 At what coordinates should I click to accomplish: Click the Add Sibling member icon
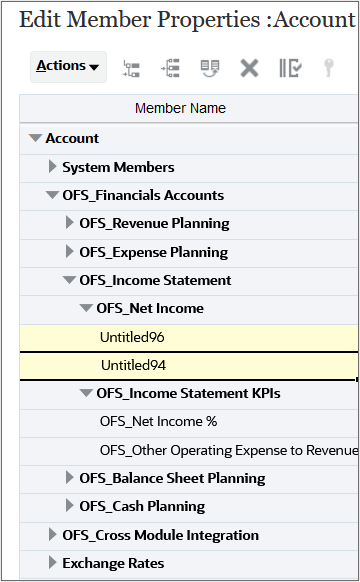[170, 68]
